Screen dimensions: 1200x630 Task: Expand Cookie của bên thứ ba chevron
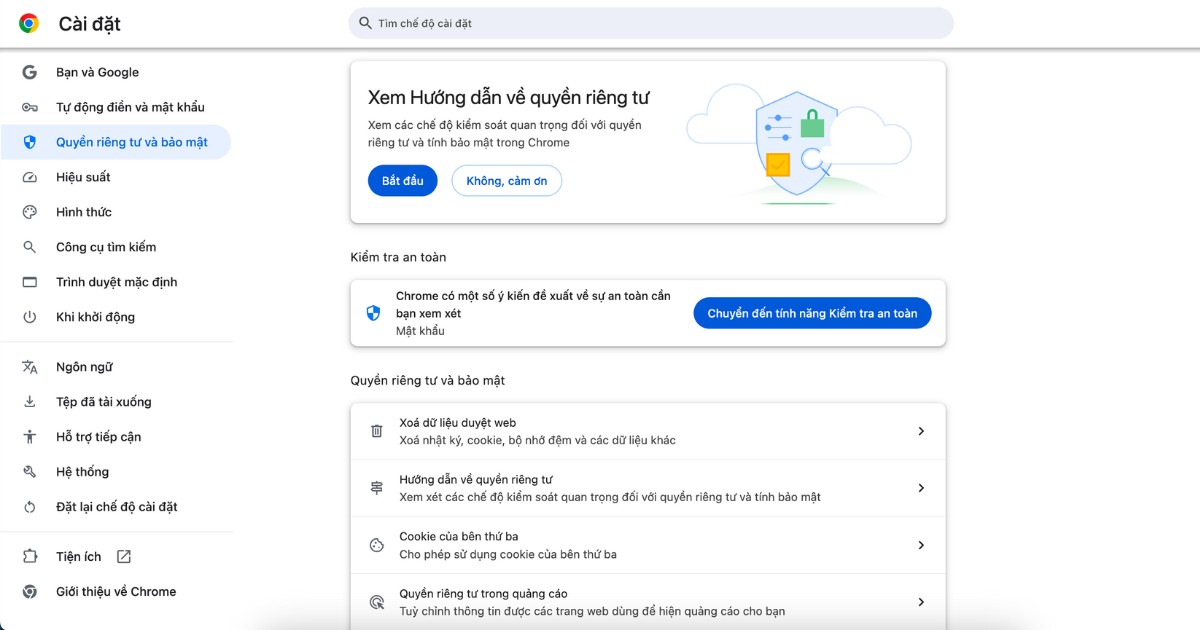[x=921, y=545]
